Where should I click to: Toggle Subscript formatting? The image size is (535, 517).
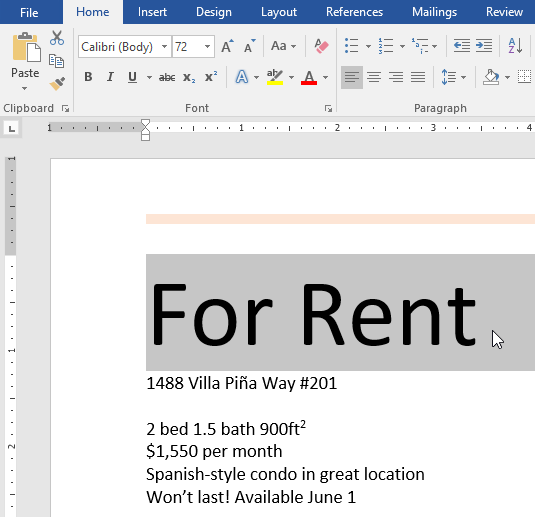click(189, 77)
